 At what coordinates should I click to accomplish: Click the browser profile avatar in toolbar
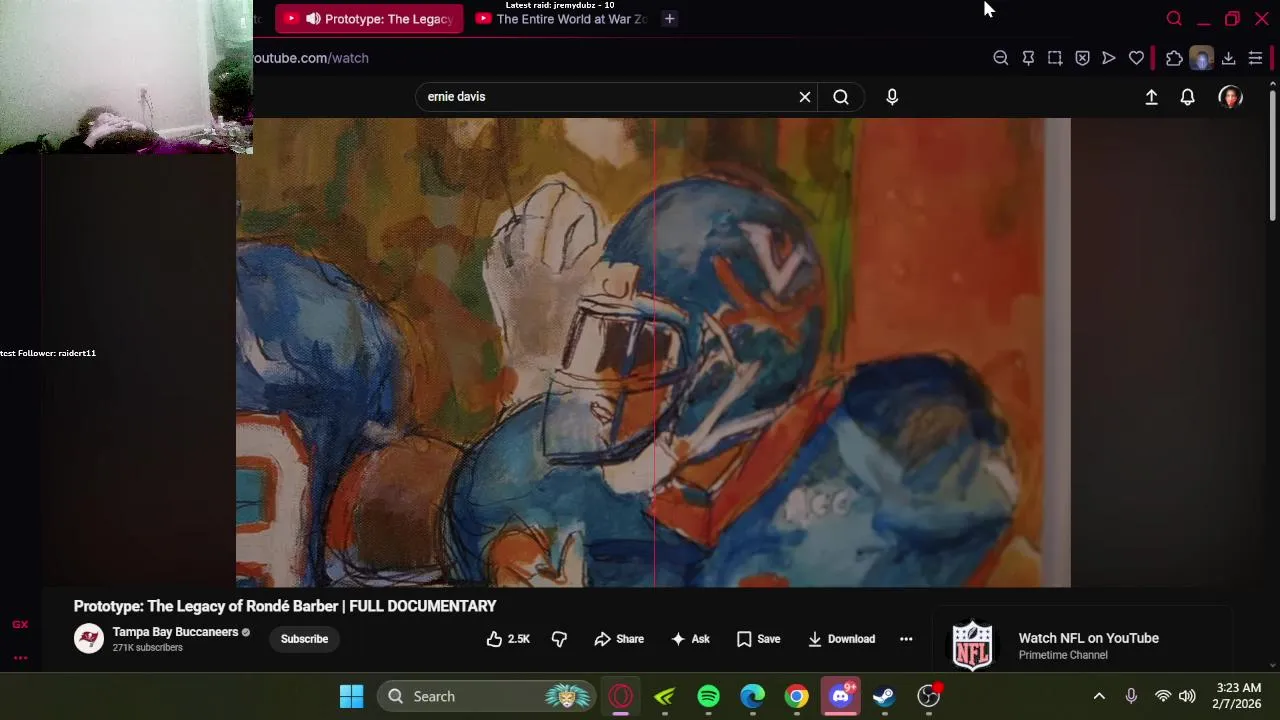click(1201, 58)
